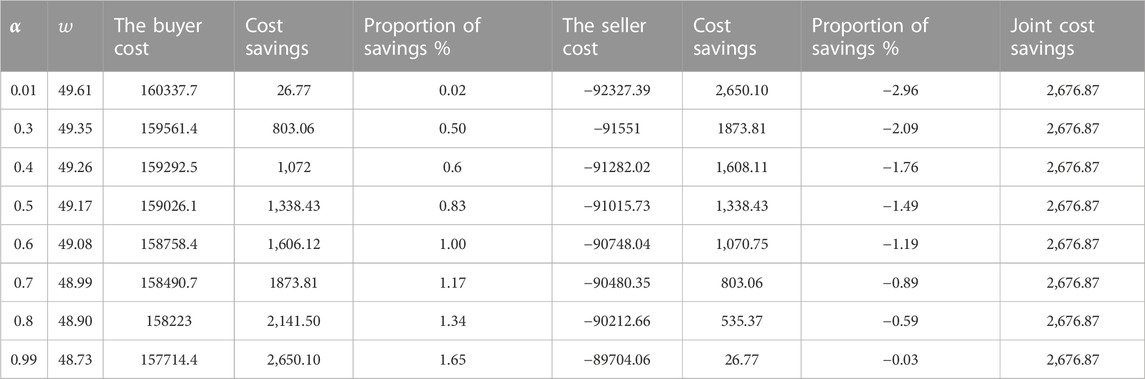
Task: Select buyer cost value 159026.1
Action: (169, 206)
